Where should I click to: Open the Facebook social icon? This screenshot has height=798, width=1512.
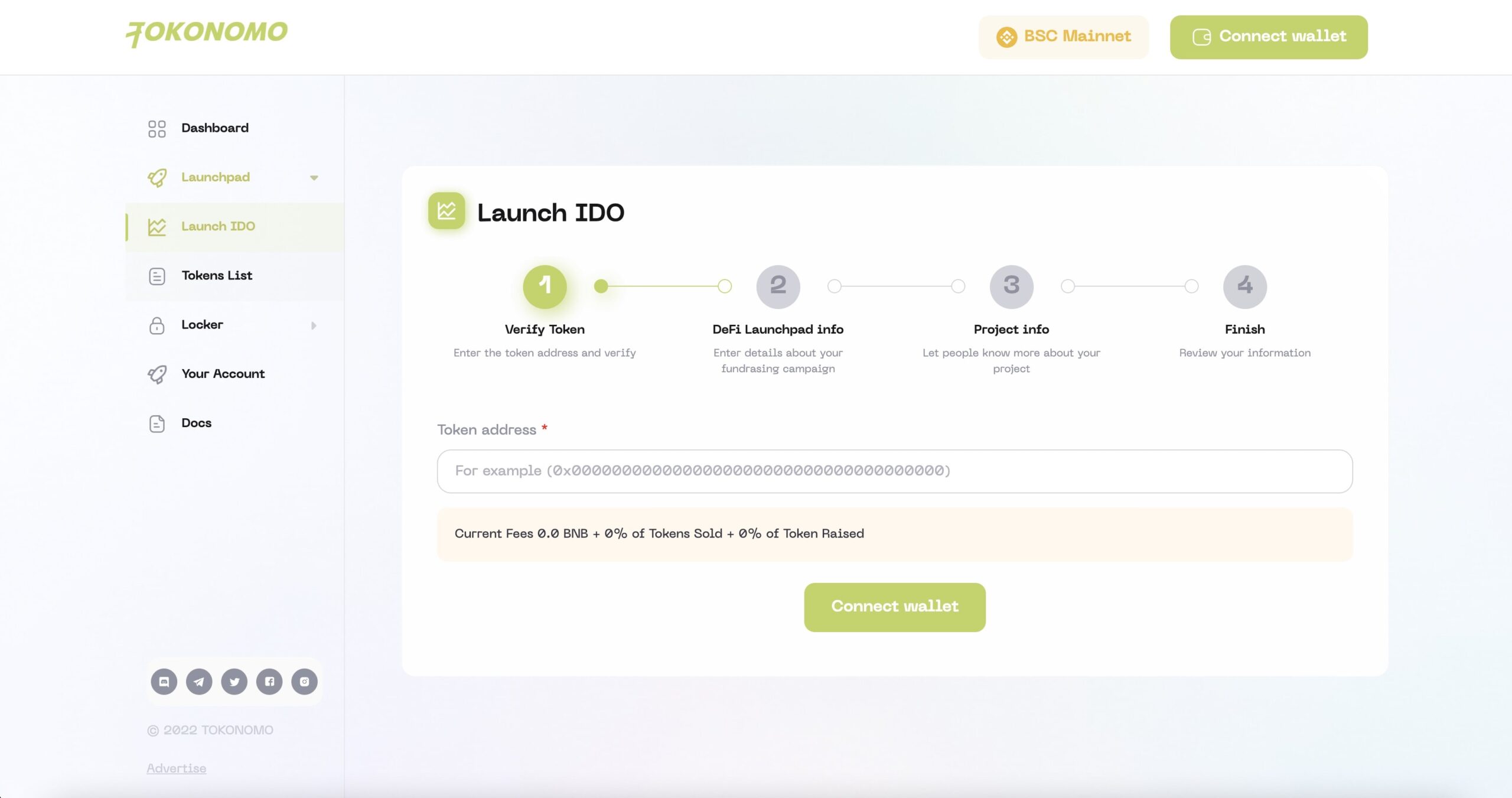point(269,682)
